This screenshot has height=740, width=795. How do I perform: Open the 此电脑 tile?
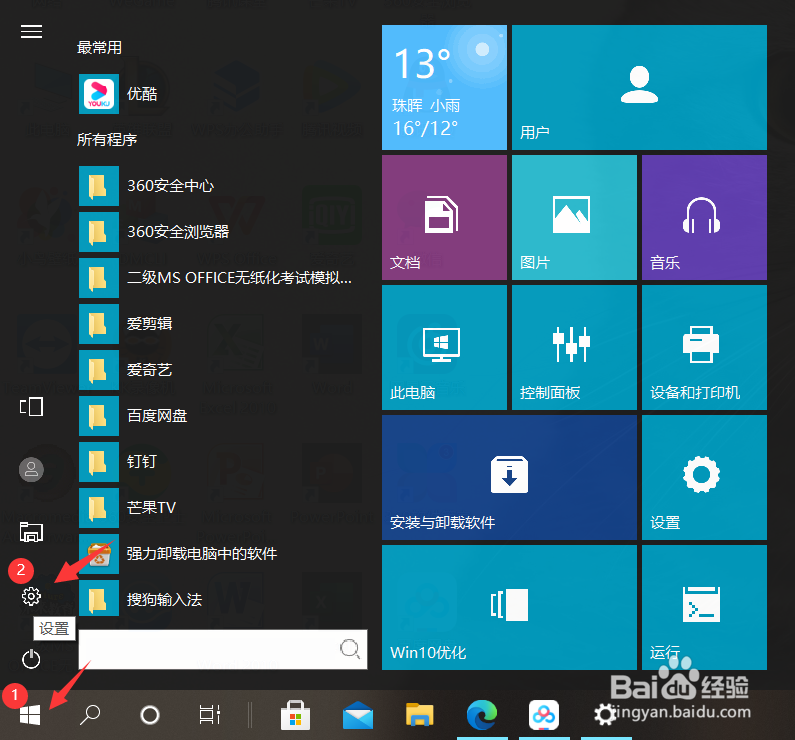click(x=444, y=347)
